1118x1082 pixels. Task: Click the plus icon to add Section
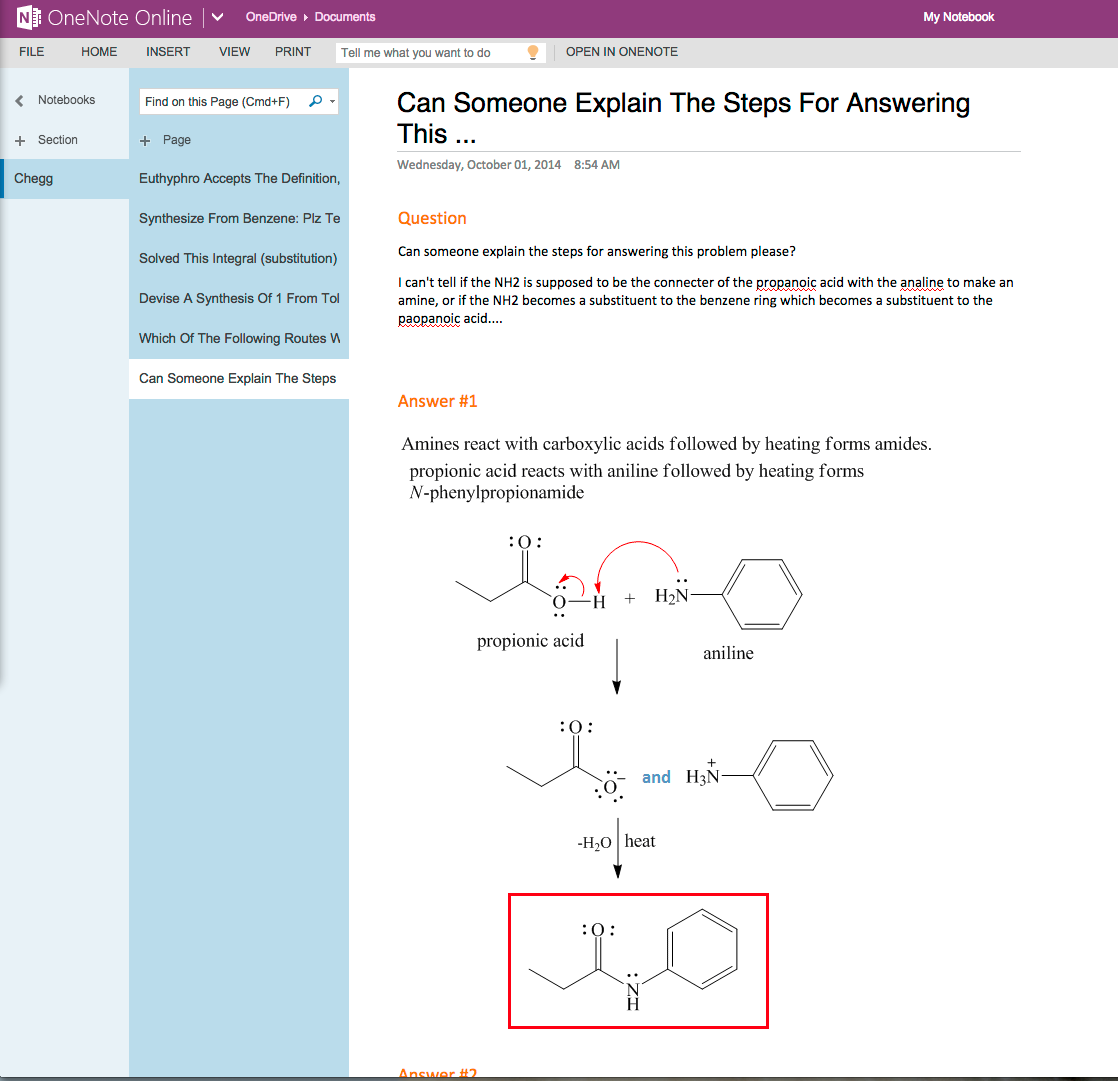click(x=20, y=140)
